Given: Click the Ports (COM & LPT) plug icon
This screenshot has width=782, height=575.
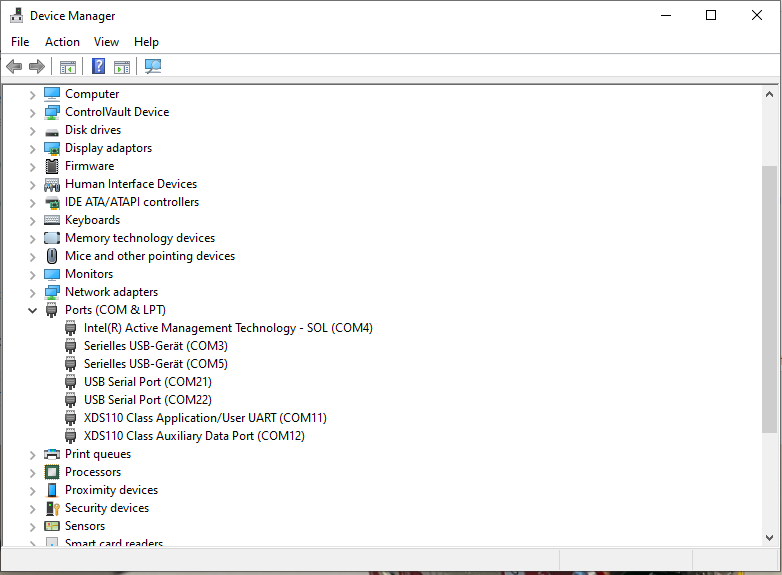Looking at the screenshot, I should tap(51, 310).
